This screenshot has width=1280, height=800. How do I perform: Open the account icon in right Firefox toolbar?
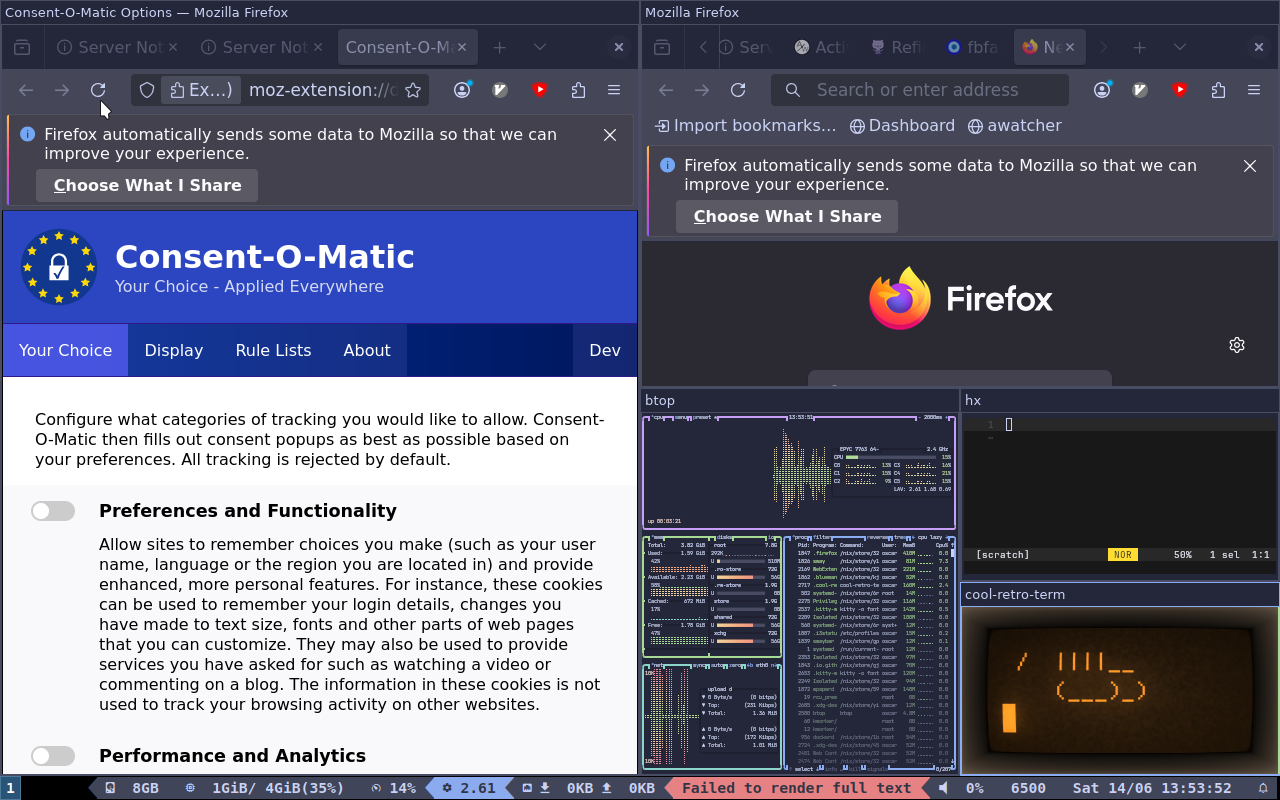1102,90
